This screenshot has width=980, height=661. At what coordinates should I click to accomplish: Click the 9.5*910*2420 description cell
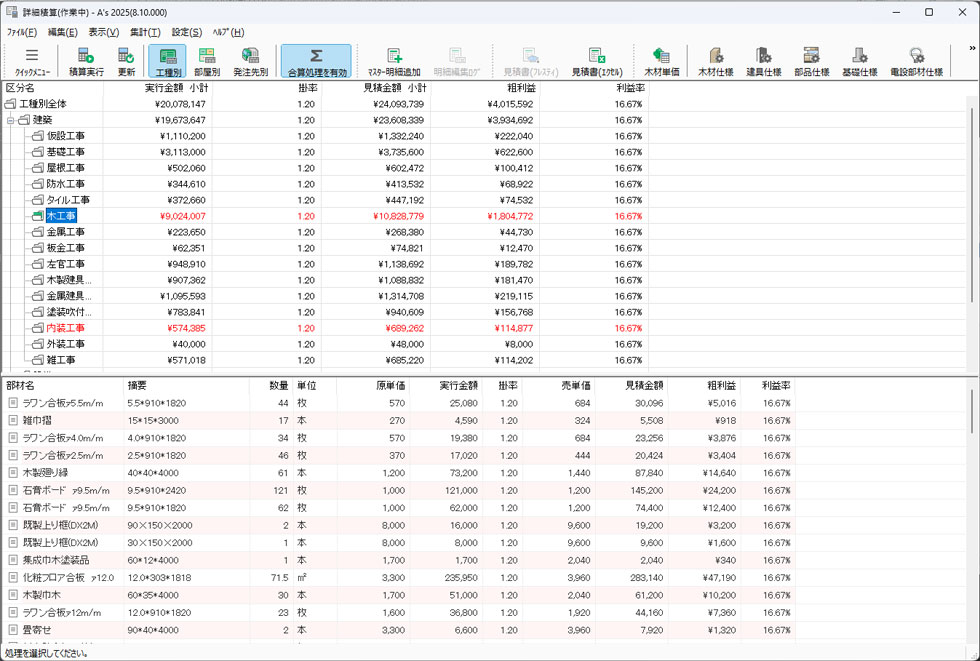(x=157, y=490)
